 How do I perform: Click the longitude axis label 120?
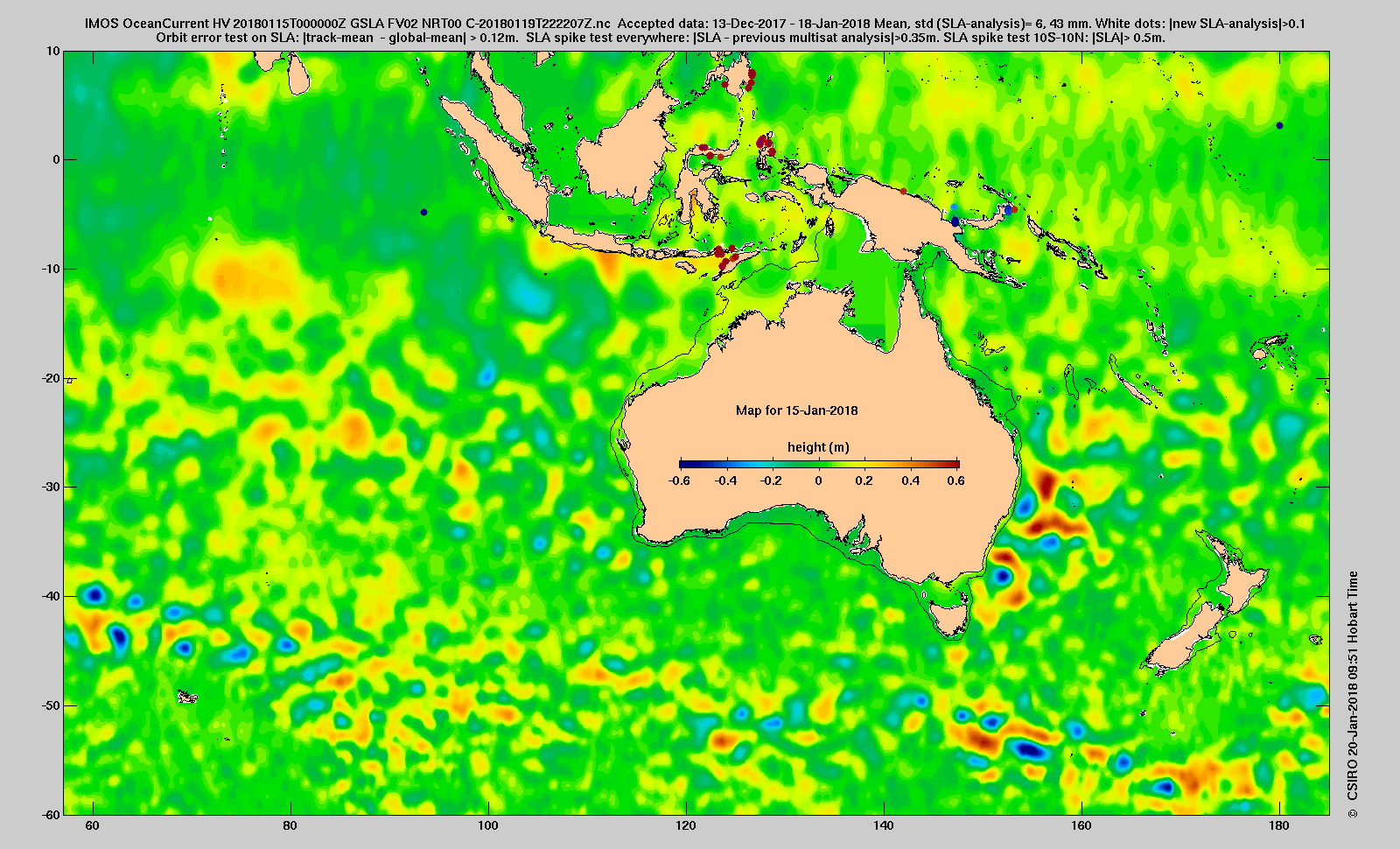click(686, 826)
